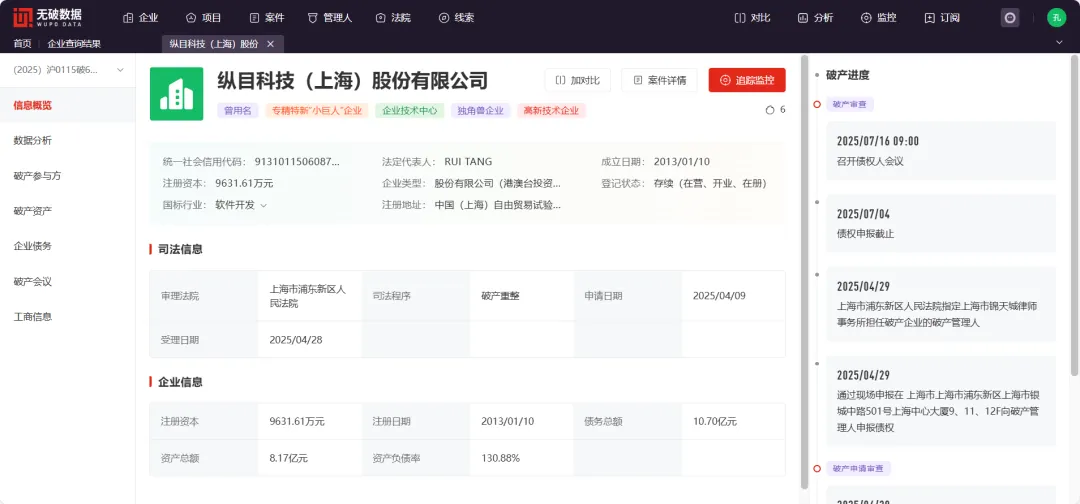Click the credit code 9131011506087...
Image resolution: width=1080 pixels, height=504 pixels.
[x=297, y=162]
